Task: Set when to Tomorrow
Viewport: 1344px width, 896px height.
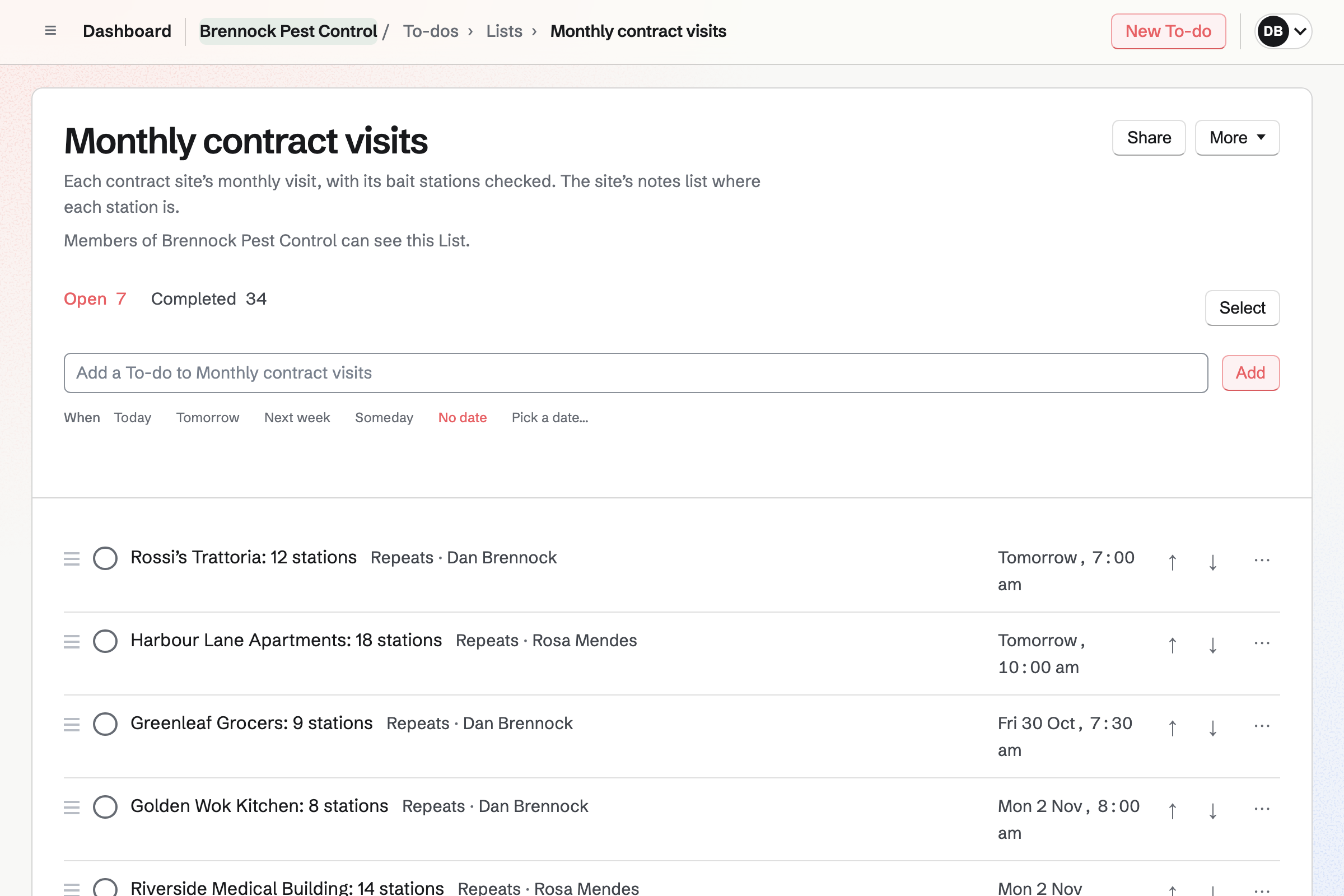Action: click(x=207, y=418)
